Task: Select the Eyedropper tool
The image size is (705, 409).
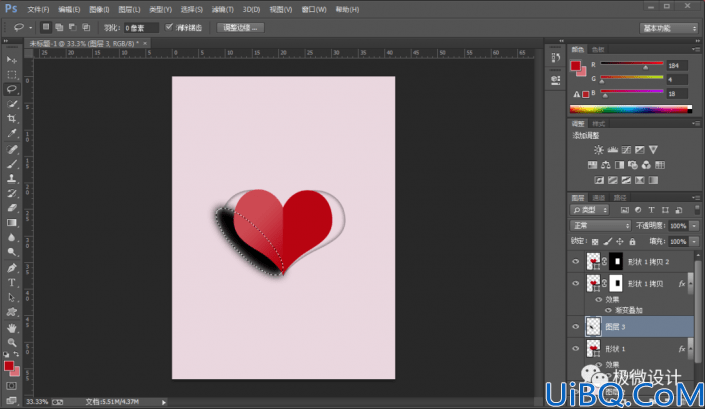Action: pos(12,133)
